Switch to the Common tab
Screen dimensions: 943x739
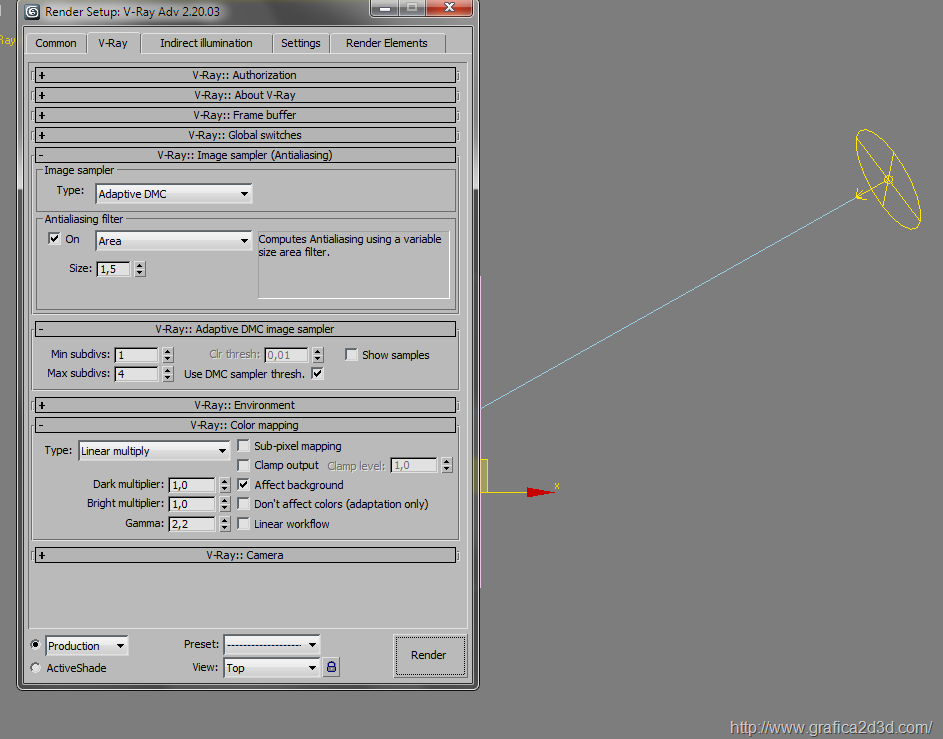(x=55, y=43)
